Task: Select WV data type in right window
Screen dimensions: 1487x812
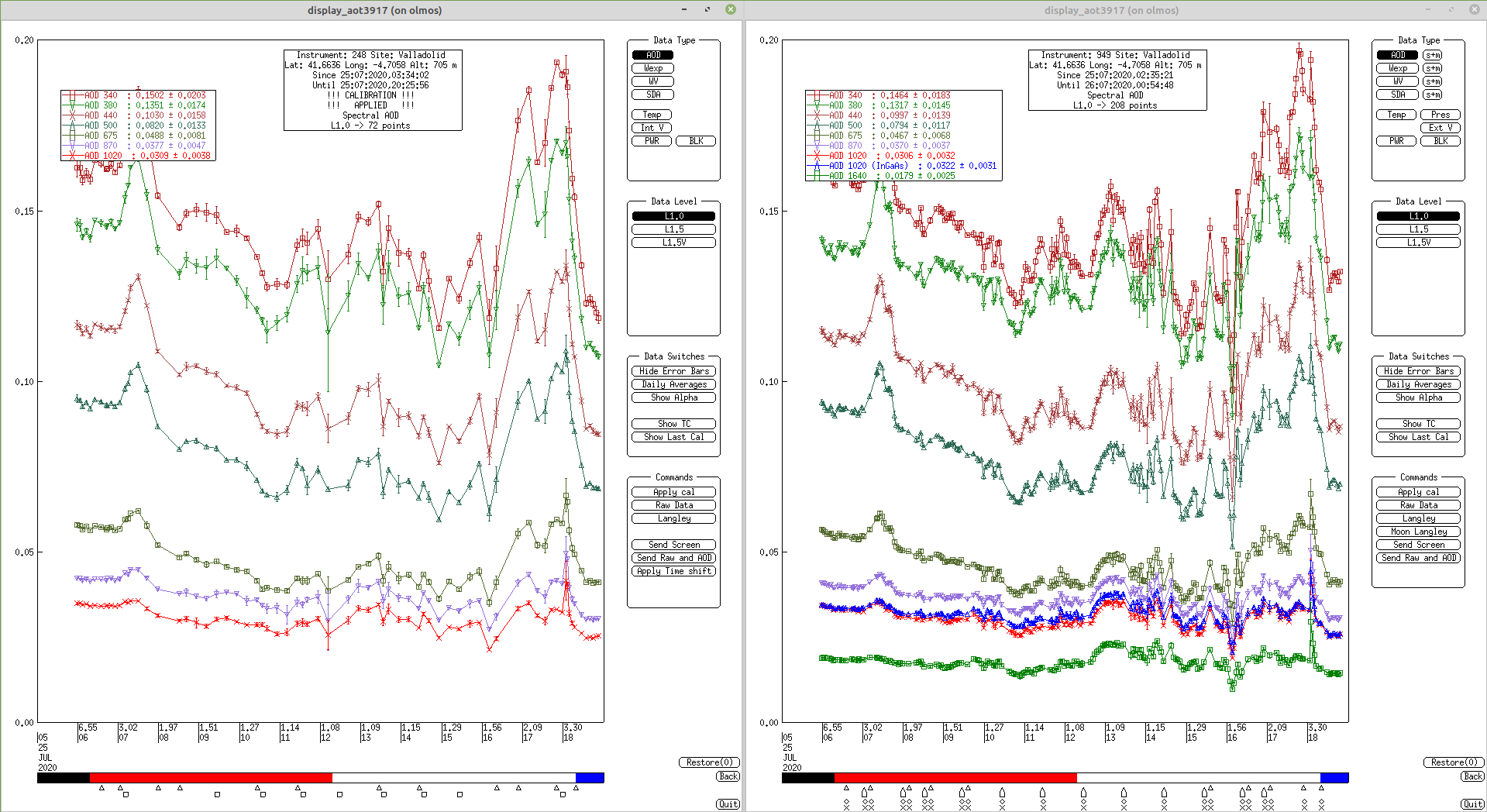Action: tap(1397, 81)
